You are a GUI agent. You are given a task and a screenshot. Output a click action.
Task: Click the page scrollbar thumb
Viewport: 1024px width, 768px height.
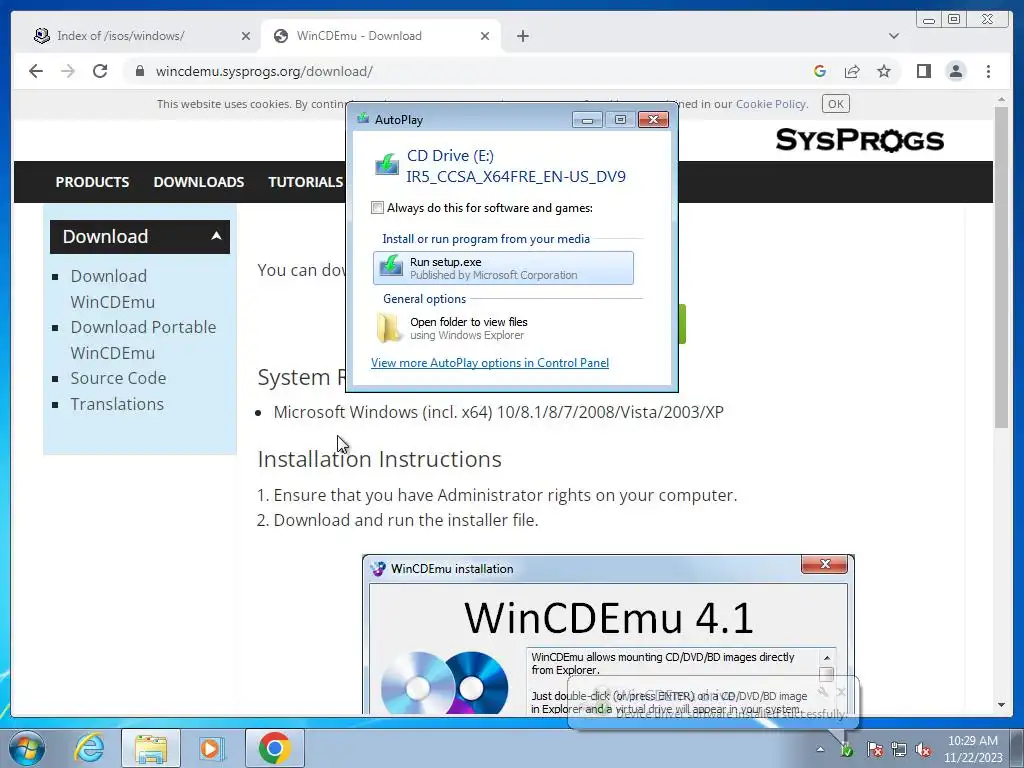click(x=1001, y=266)
